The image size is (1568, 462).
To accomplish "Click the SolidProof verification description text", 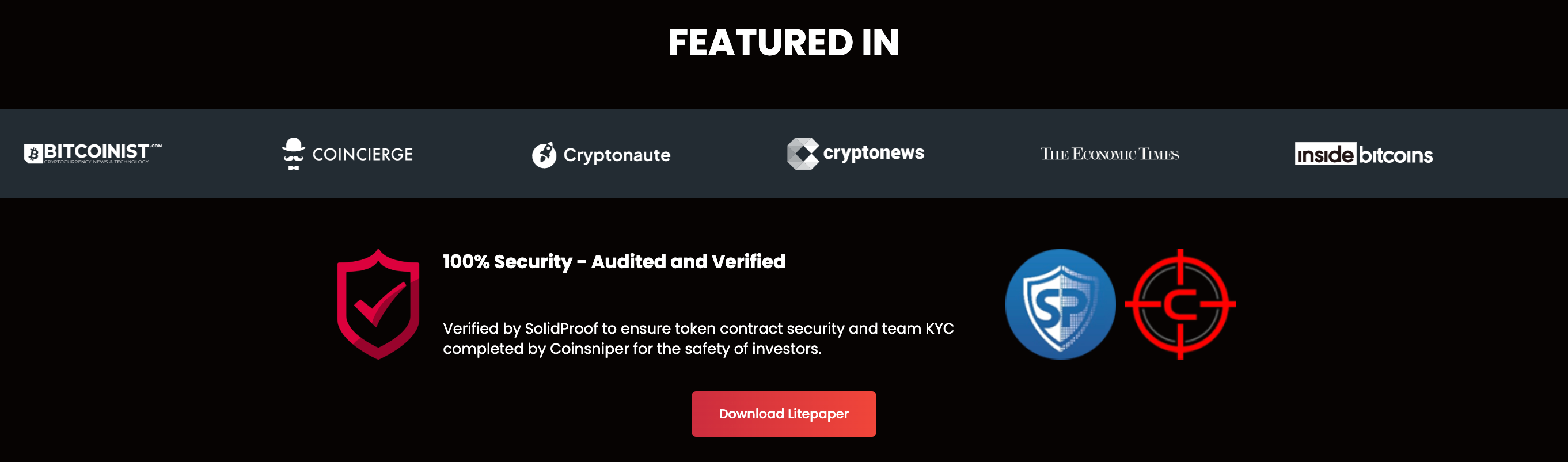I will click(698, 339).
